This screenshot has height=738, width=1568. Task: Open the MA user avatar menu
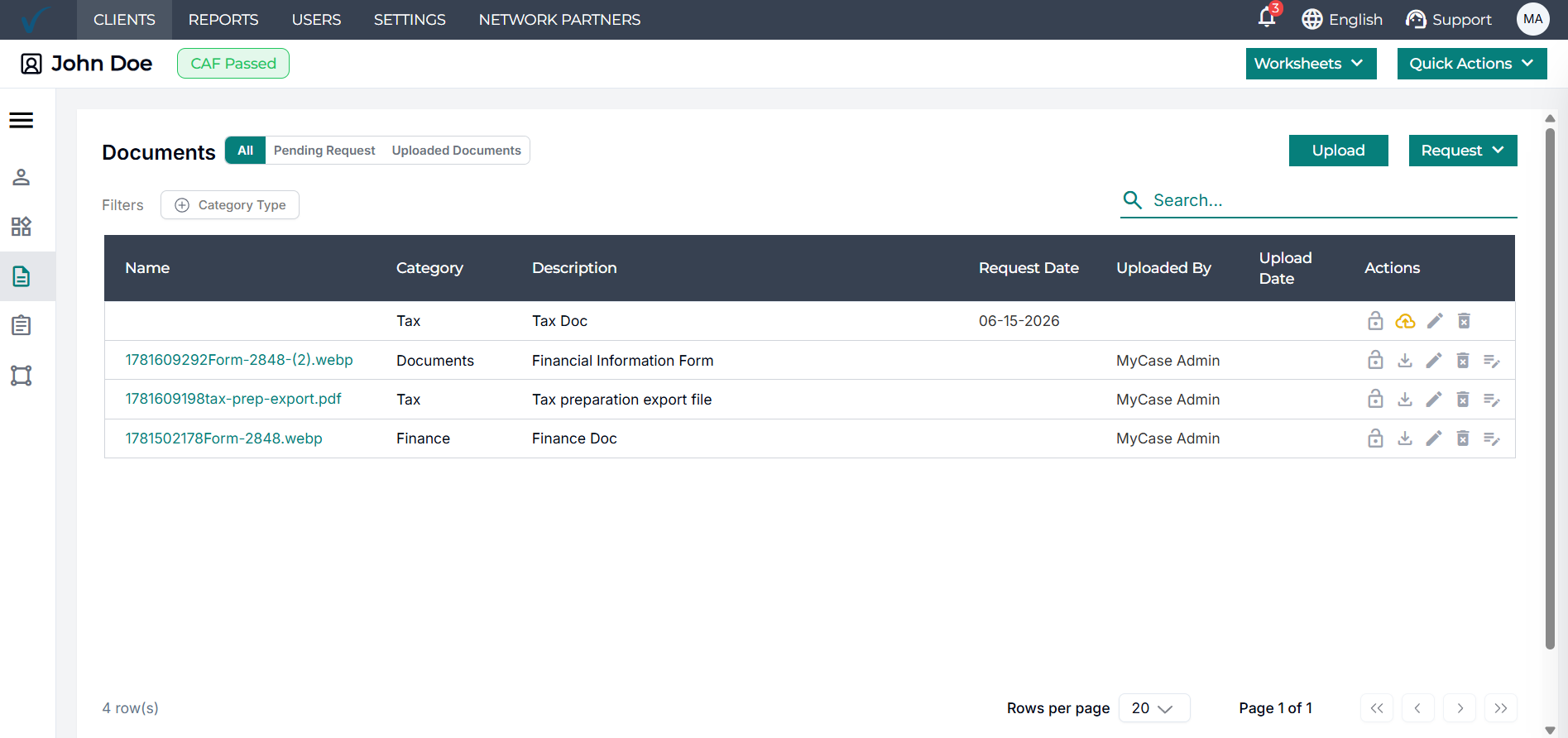(1532, 19)
